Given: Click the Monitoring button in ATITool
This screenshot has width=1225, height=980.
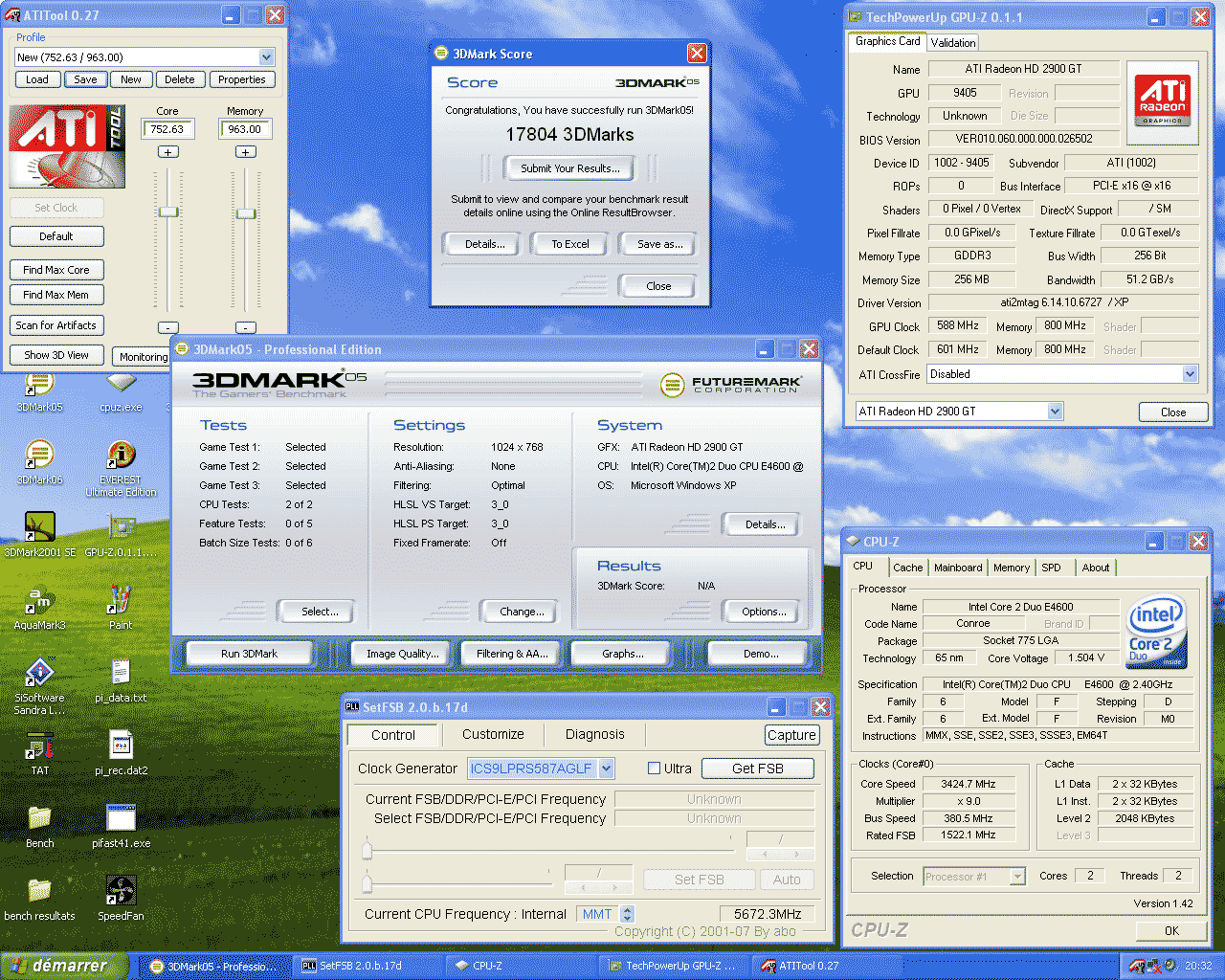Looking at the screenshot, I should point(142,357).
